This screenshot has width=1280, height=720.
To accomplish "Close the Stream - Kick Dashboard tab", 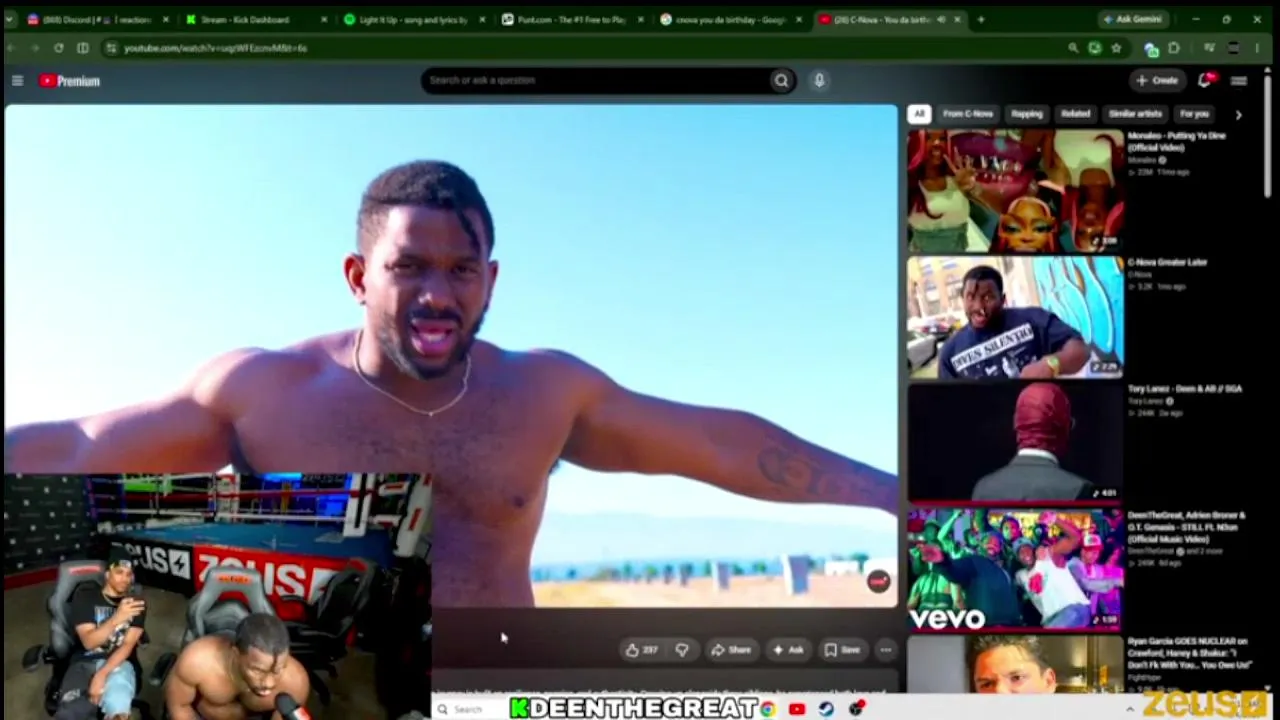I will coord(323,19).
